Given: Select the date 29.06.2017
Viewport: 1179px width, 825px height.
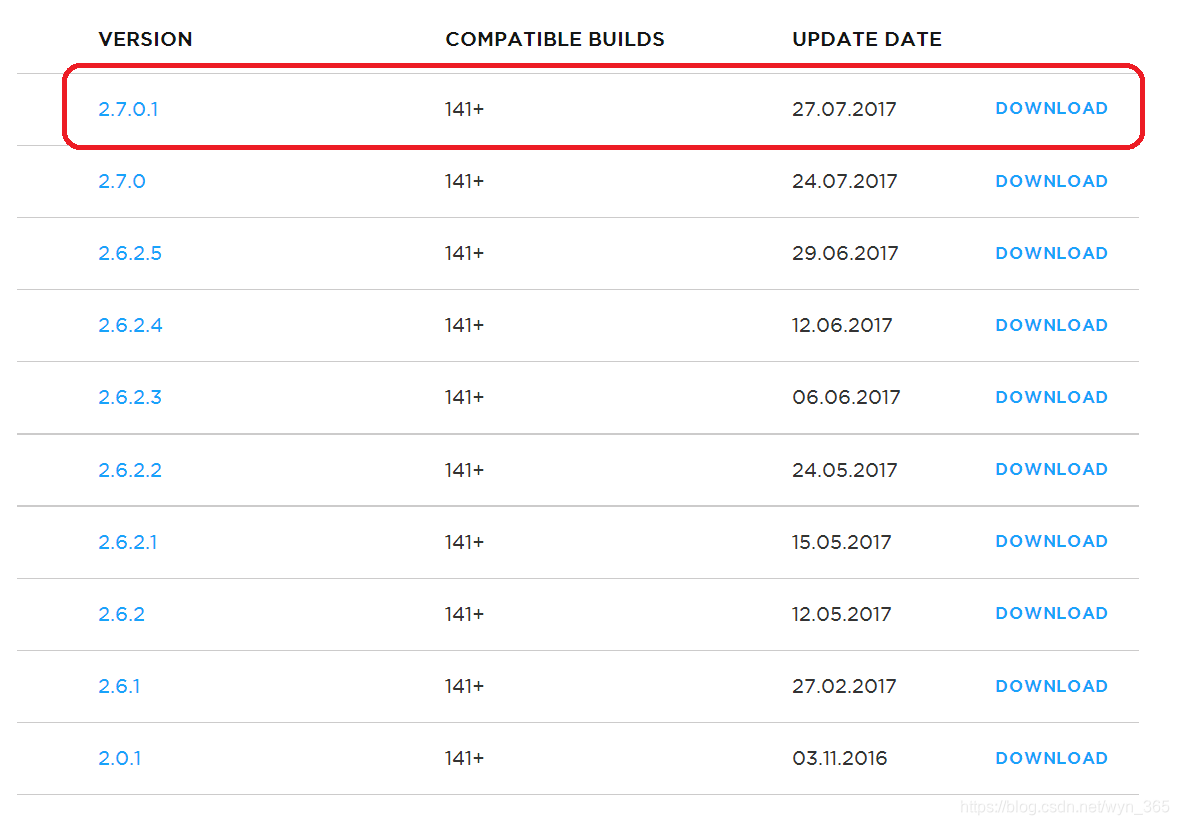Looking at the screenshot, I should [x=845, y=253].
